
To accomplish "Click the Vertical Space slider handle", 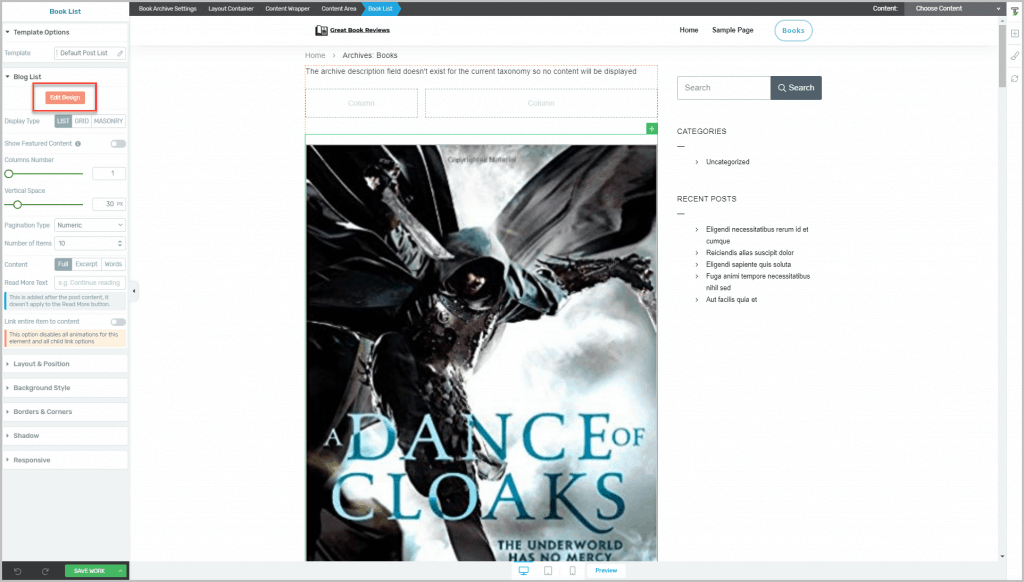I will point(17,204).
